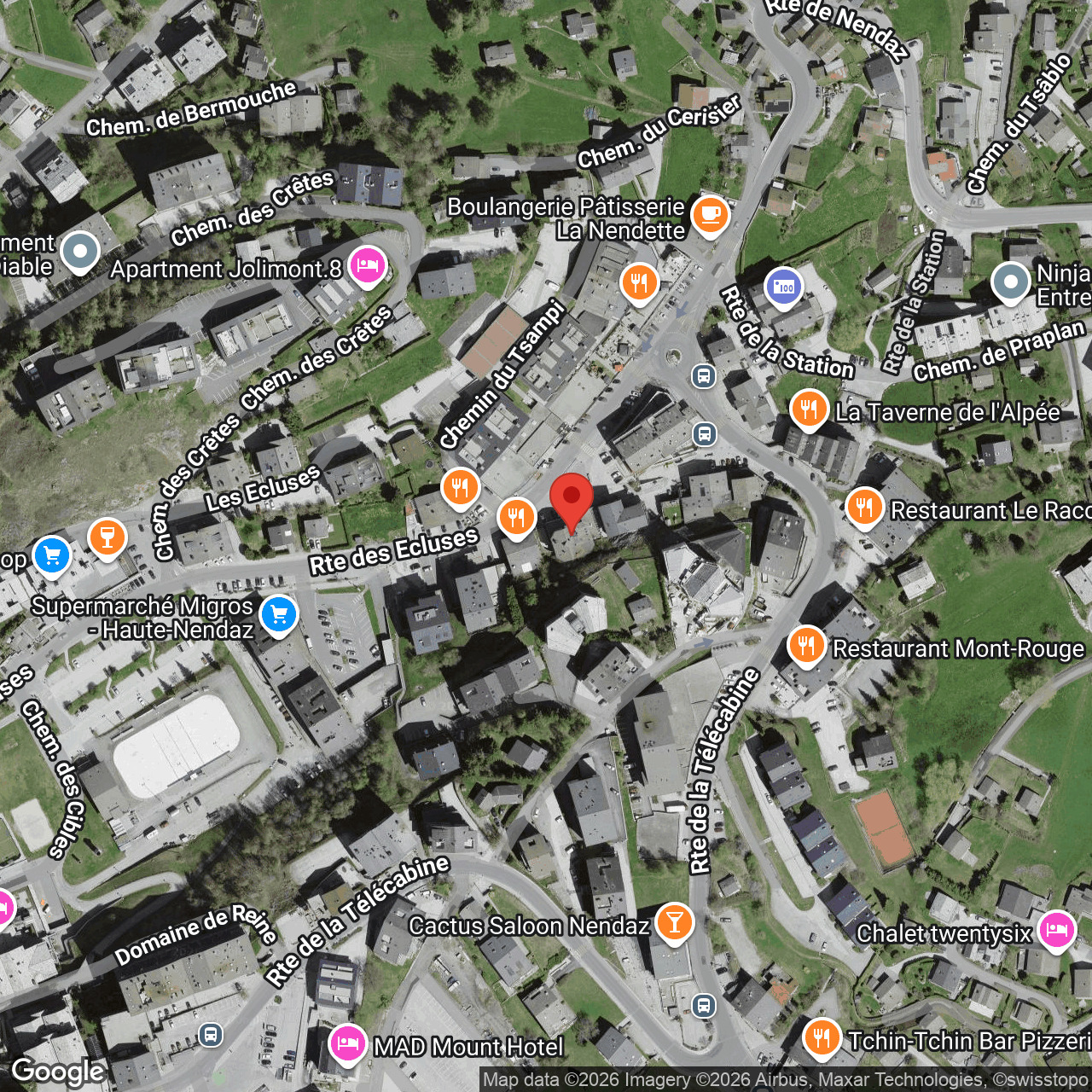Click the Restaurant Mont-Rouge text label

pyautogui.click(x=958, y=648)
